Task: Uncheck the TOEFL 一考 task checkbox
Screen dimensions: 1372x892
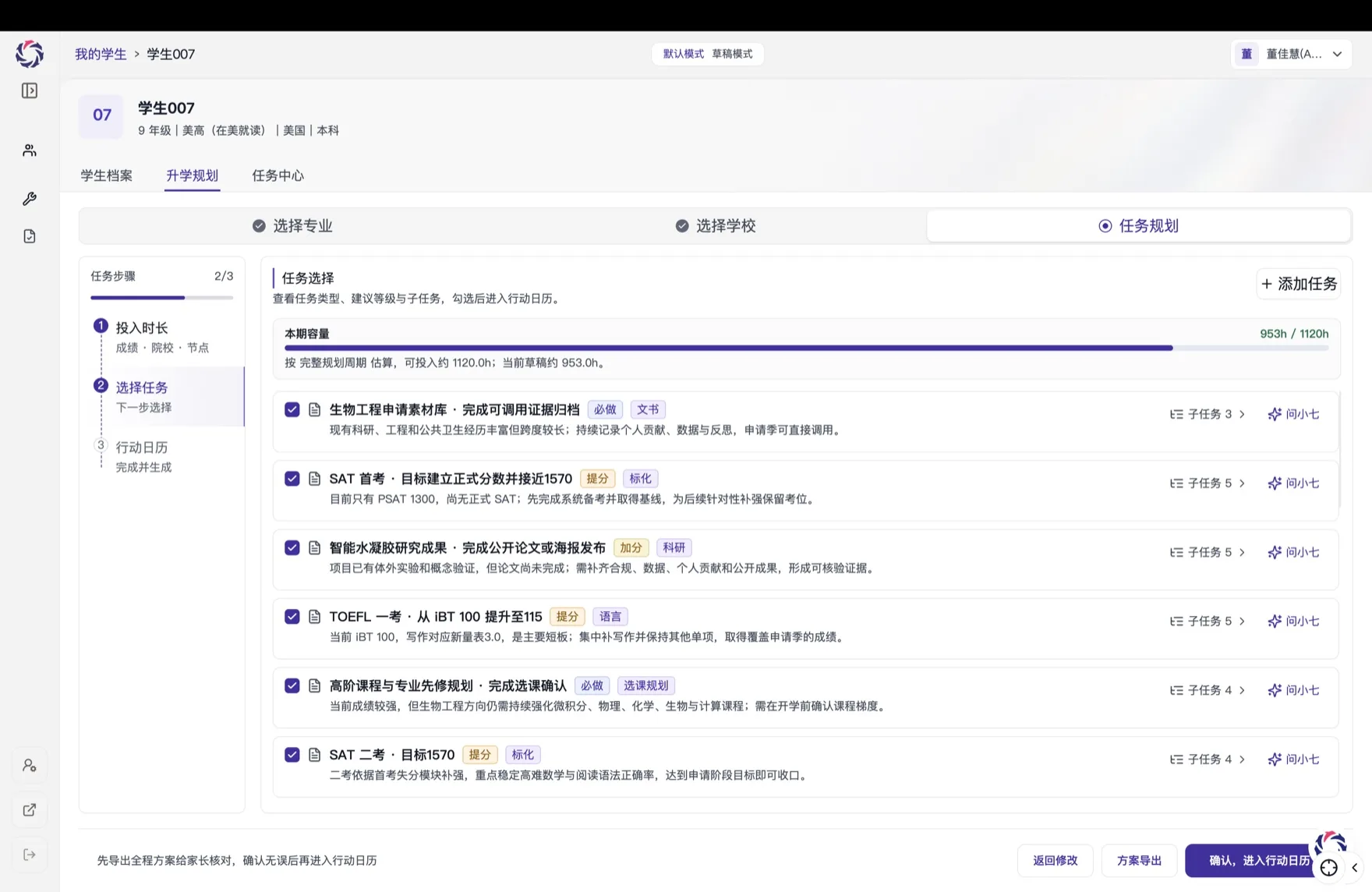Action: 292,617
